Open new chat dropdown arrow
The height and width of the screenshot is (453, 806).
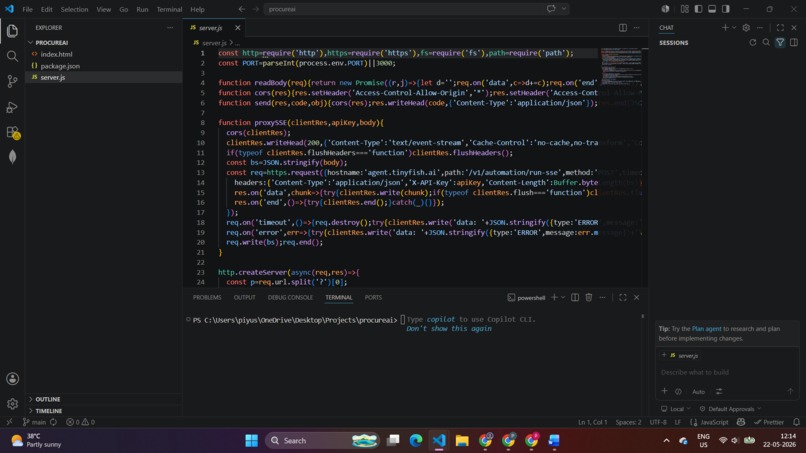pyautogui.click(x=734, y=28)
